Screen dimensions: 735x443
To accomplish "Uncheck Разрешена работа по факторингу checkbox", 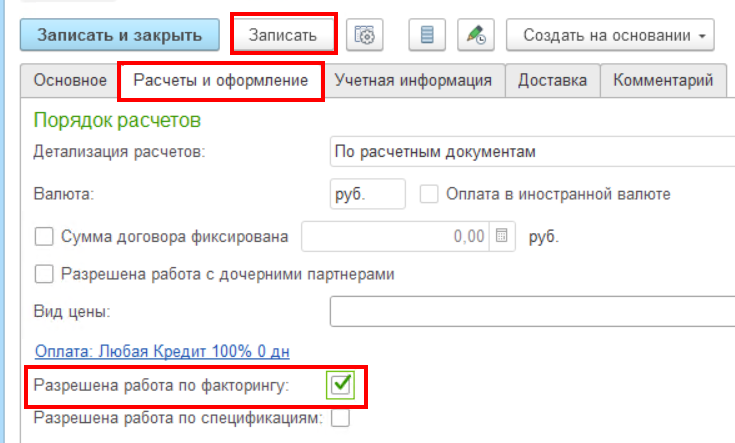I will click(340, 385).
